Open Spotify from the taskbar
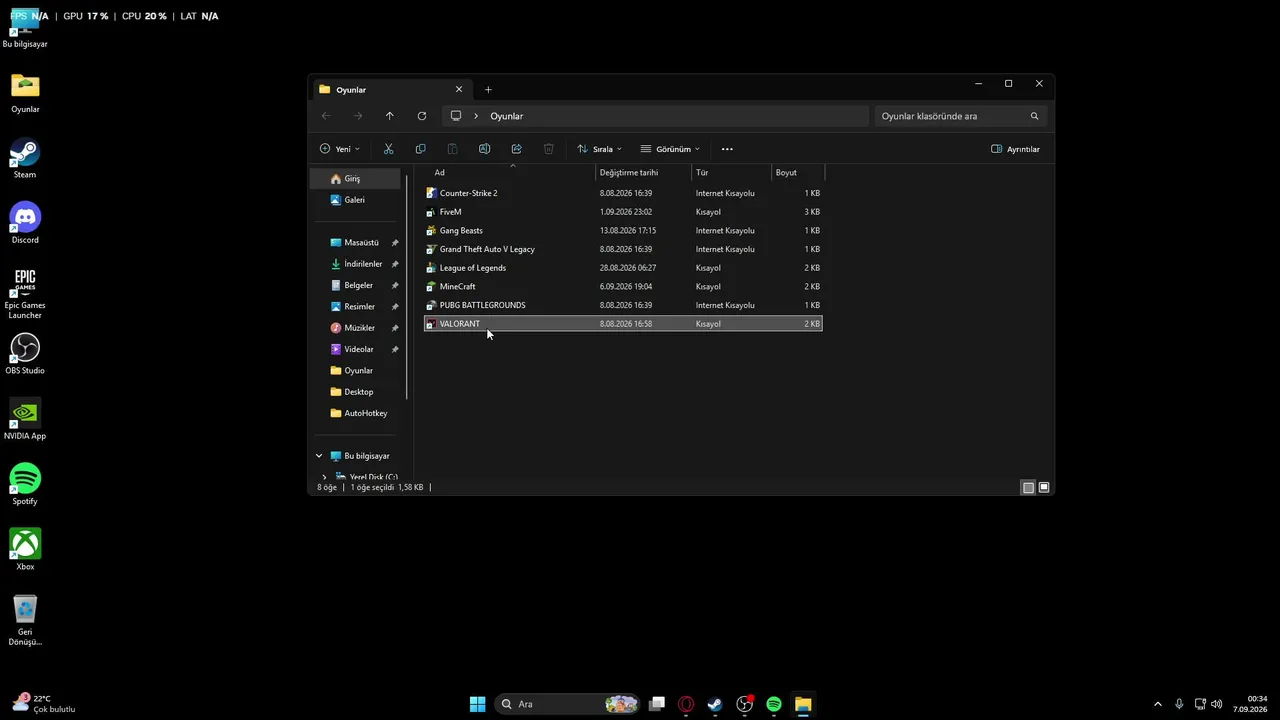 tap(774, 704)
